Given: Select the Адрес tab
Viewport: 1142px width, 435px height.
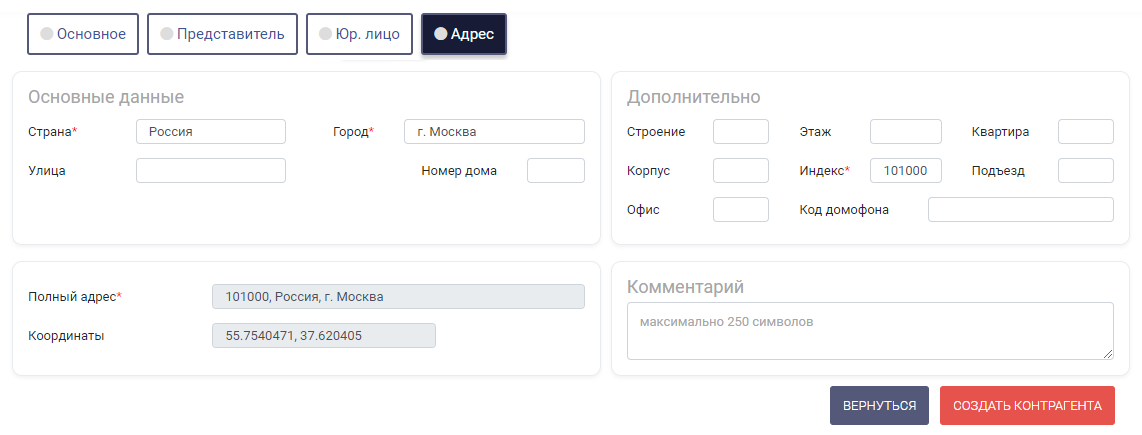Looking at the screenshot, I should 464,34.
